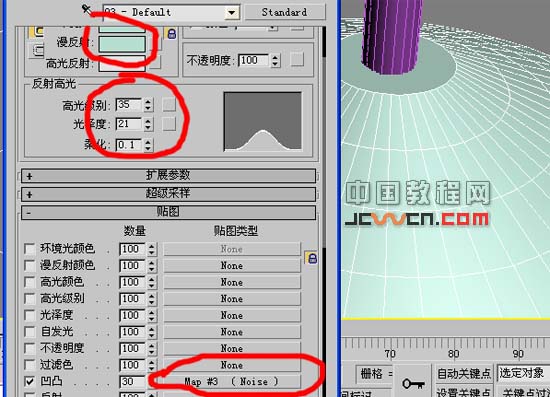
Task: Edit the 高光级别 value field showing 35
Action: point(129,105)
